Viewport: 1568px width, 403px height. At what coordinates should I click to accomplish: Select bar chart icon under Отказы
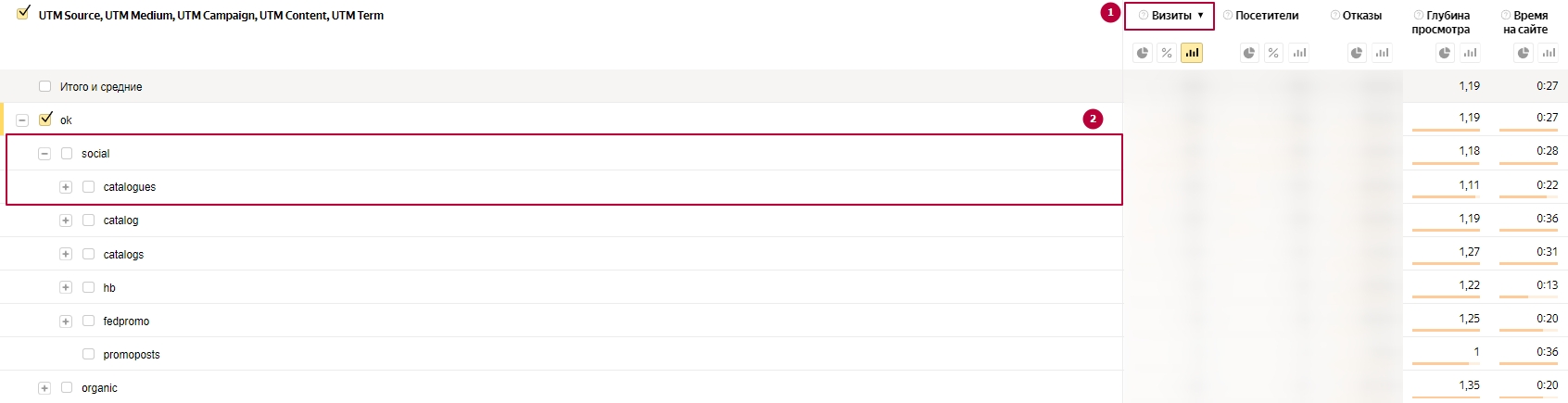[x=1382, y=53]
